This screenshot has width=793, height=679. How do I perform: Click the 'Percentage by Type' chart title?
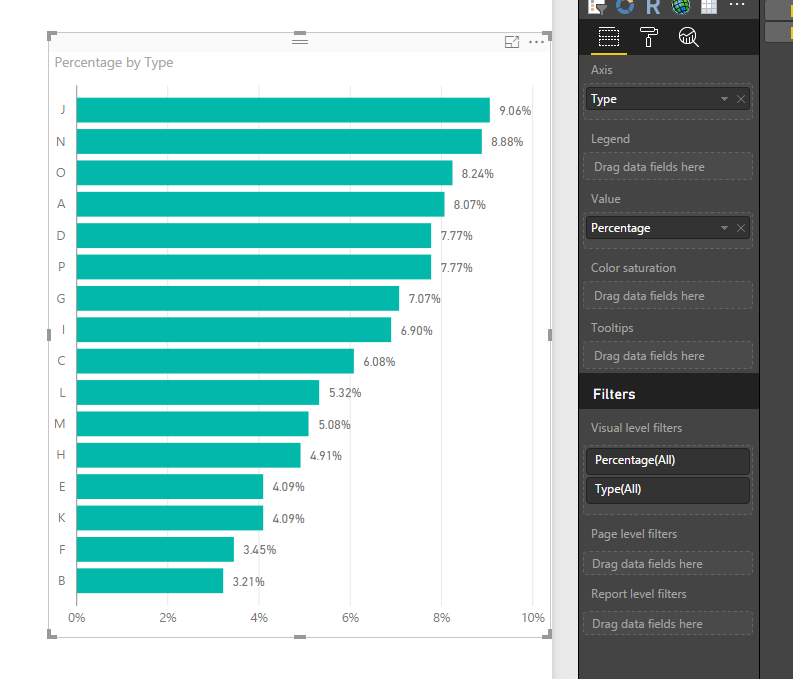(x=114, y=63)
